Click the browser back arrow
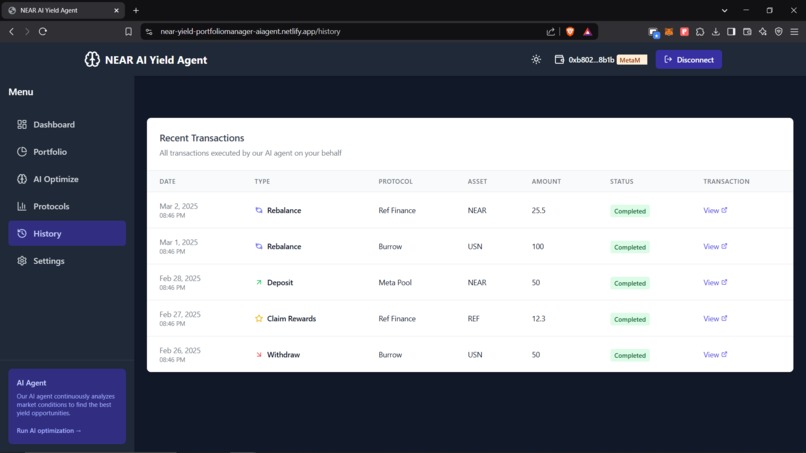This screenshot has width=806, height=453. coord(11,31)
